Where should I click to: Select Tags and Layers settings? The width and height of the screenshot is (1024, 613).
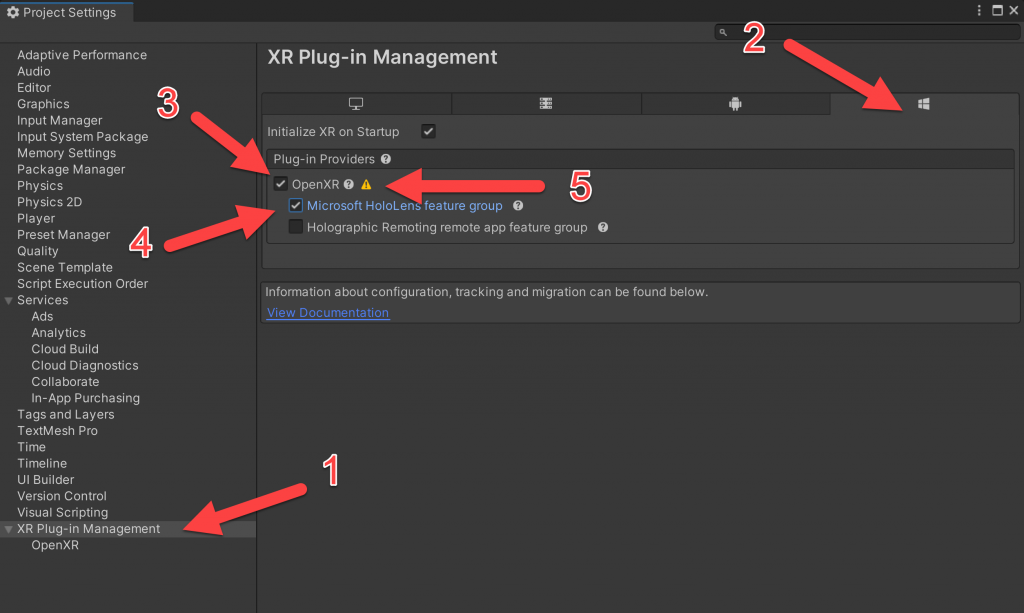click(65, 414)
